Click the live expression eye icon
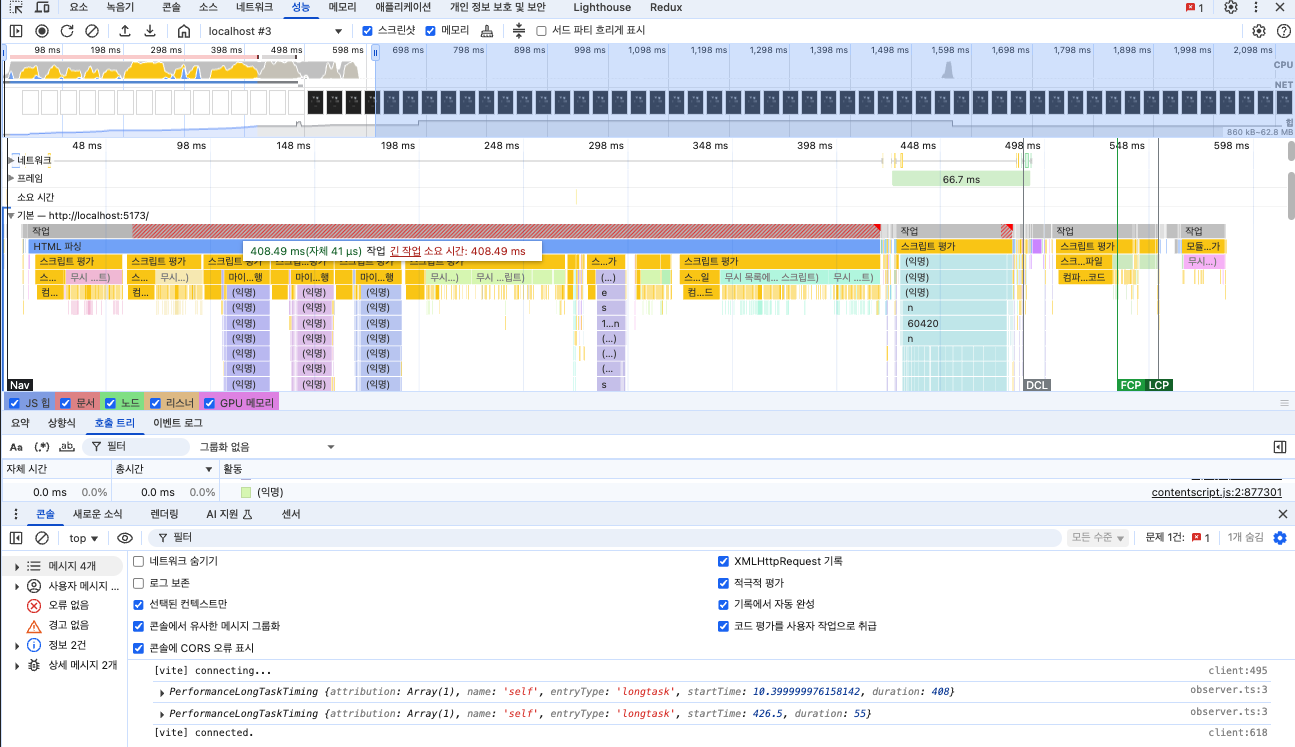Viewport: 1295px width, 747px height. pyautogui.click(x=125, y=538)
